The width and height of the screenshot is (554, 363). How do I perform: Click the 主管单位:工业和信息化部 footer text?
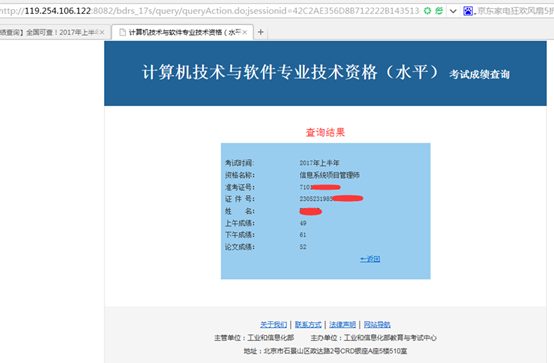tap(254, 338)
